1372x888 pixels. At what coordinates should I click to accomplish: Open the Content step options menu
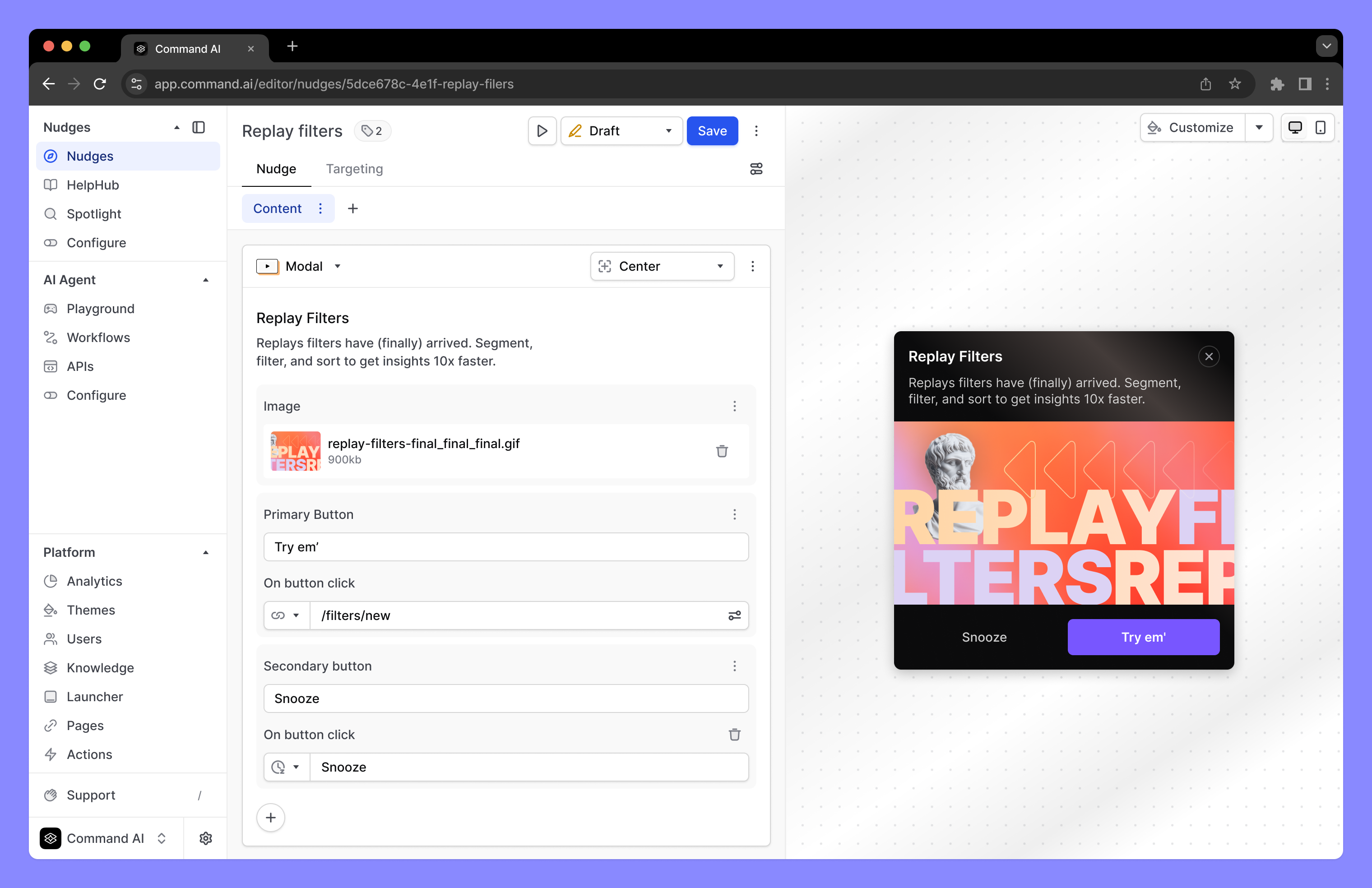[320, 208]
